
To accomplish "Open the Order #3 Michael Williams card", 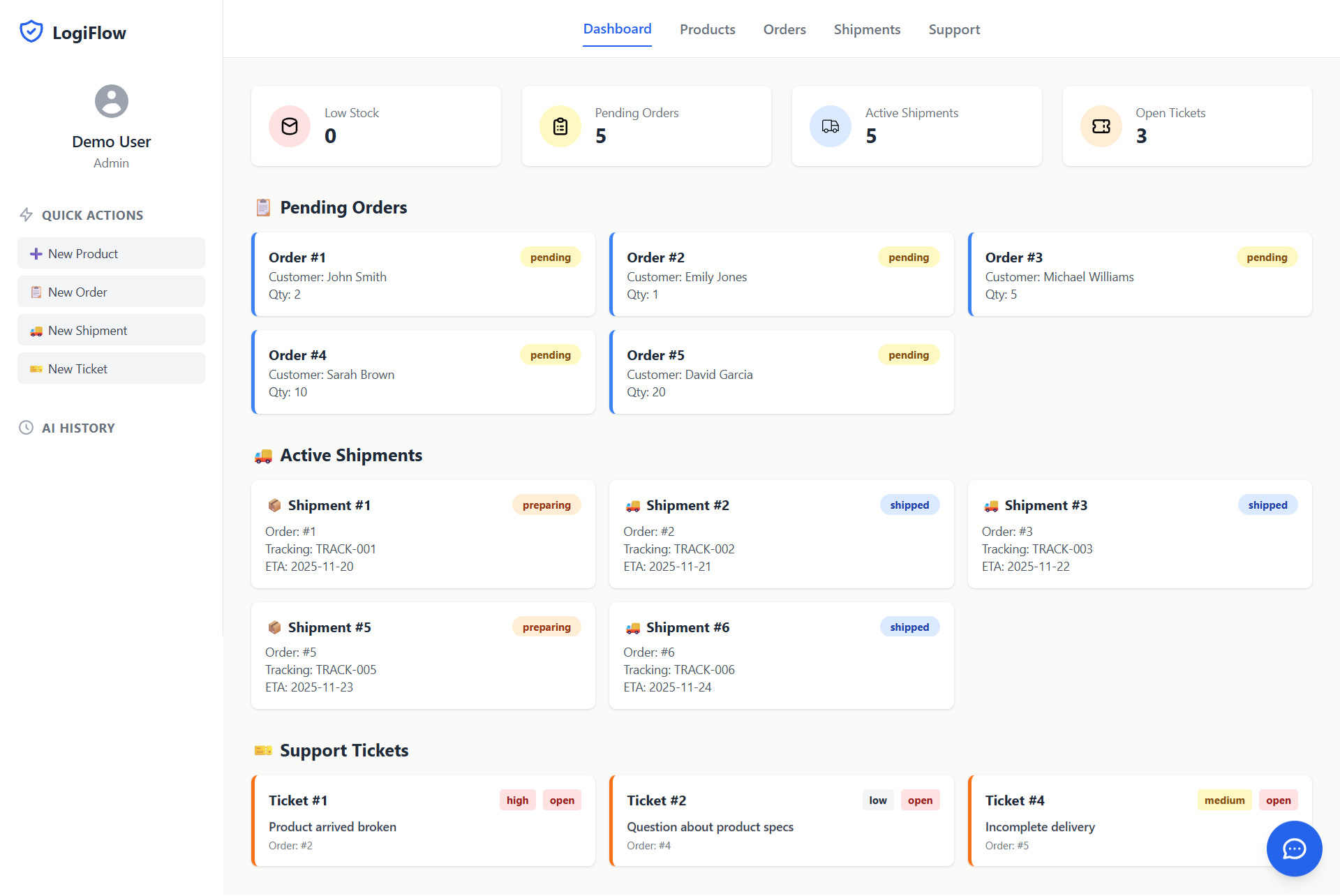I will tap(1139, 275).
